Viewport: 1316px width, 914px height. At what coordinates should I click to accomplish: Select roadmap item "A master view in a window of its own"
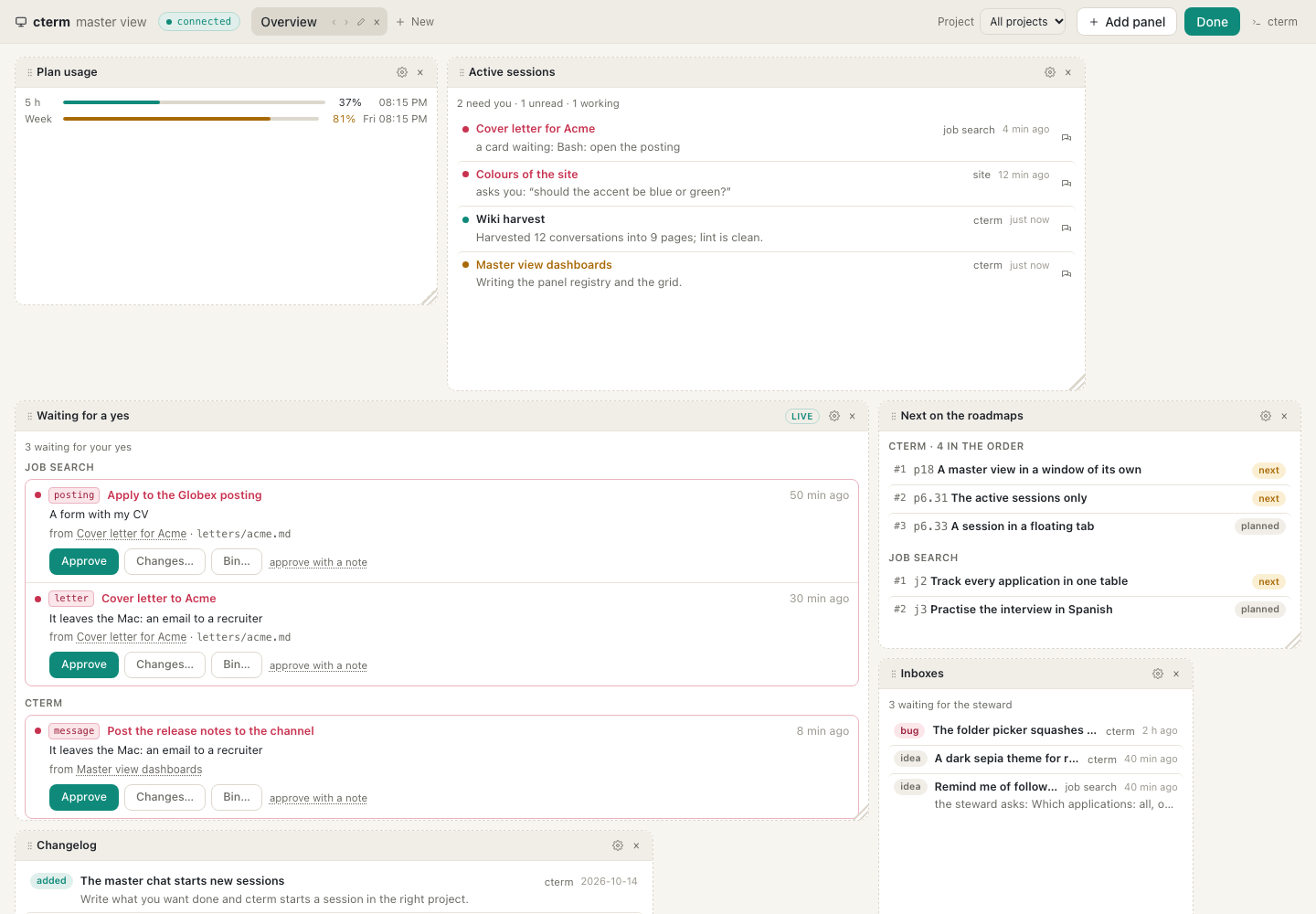coord(1089,470)
